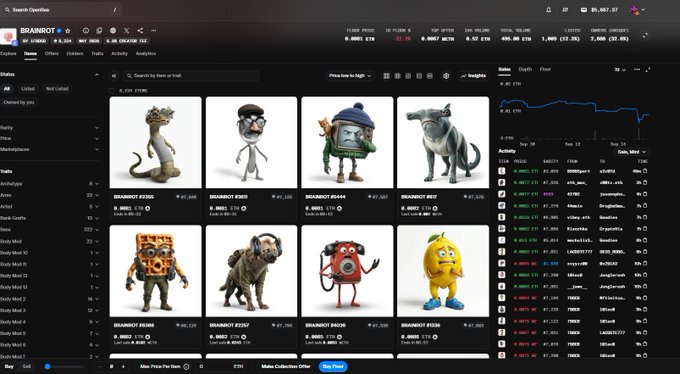This screenshot has height=374, width=680.
Task: Switch to Sell mode in bottom bar
Action: [26, 367]
